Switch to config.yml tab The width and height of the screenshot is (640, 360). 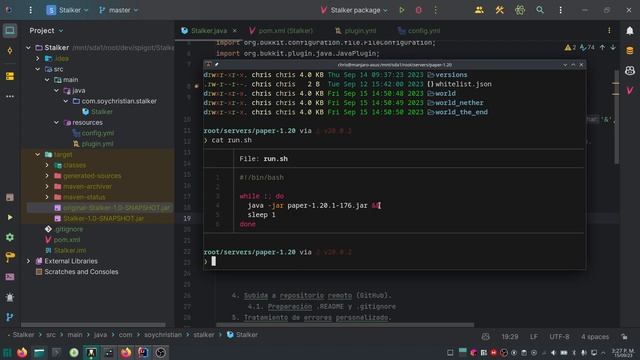[x=419, y=31]
